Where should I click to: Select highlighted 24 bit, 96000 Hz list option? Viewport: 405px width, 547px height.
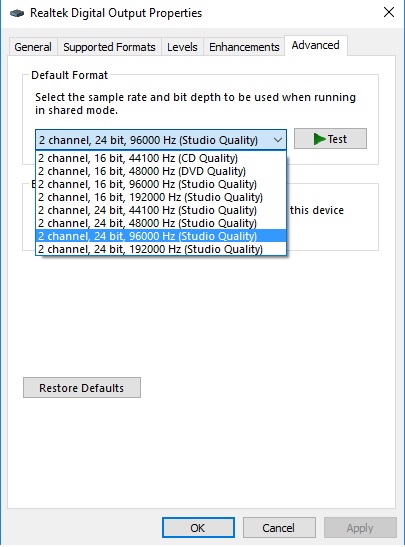(x=161, y=236)
